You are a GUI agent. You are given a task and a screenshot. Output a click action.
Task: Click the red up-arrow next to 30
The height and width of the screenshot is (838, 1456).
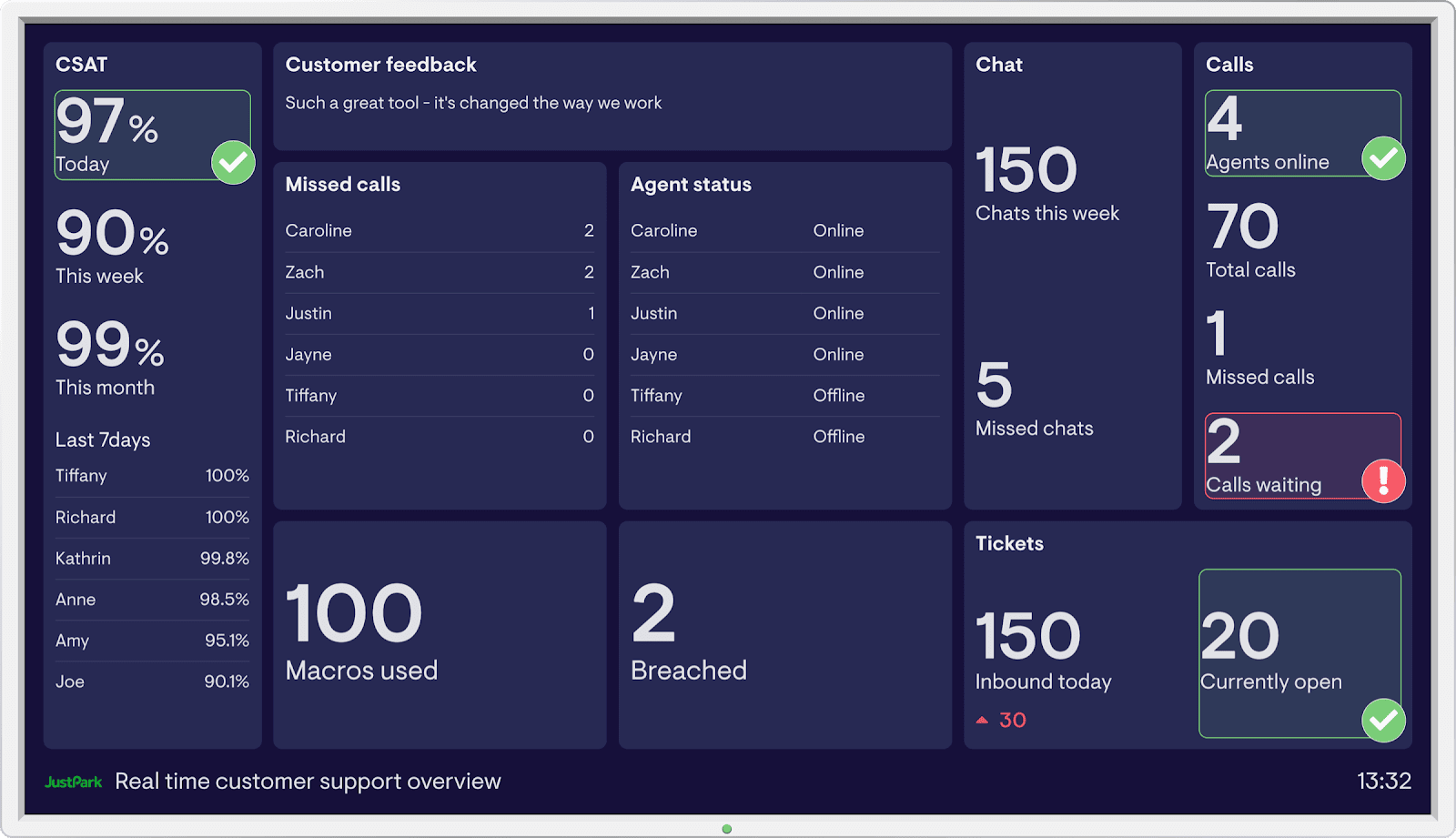[x=982, y=720]
